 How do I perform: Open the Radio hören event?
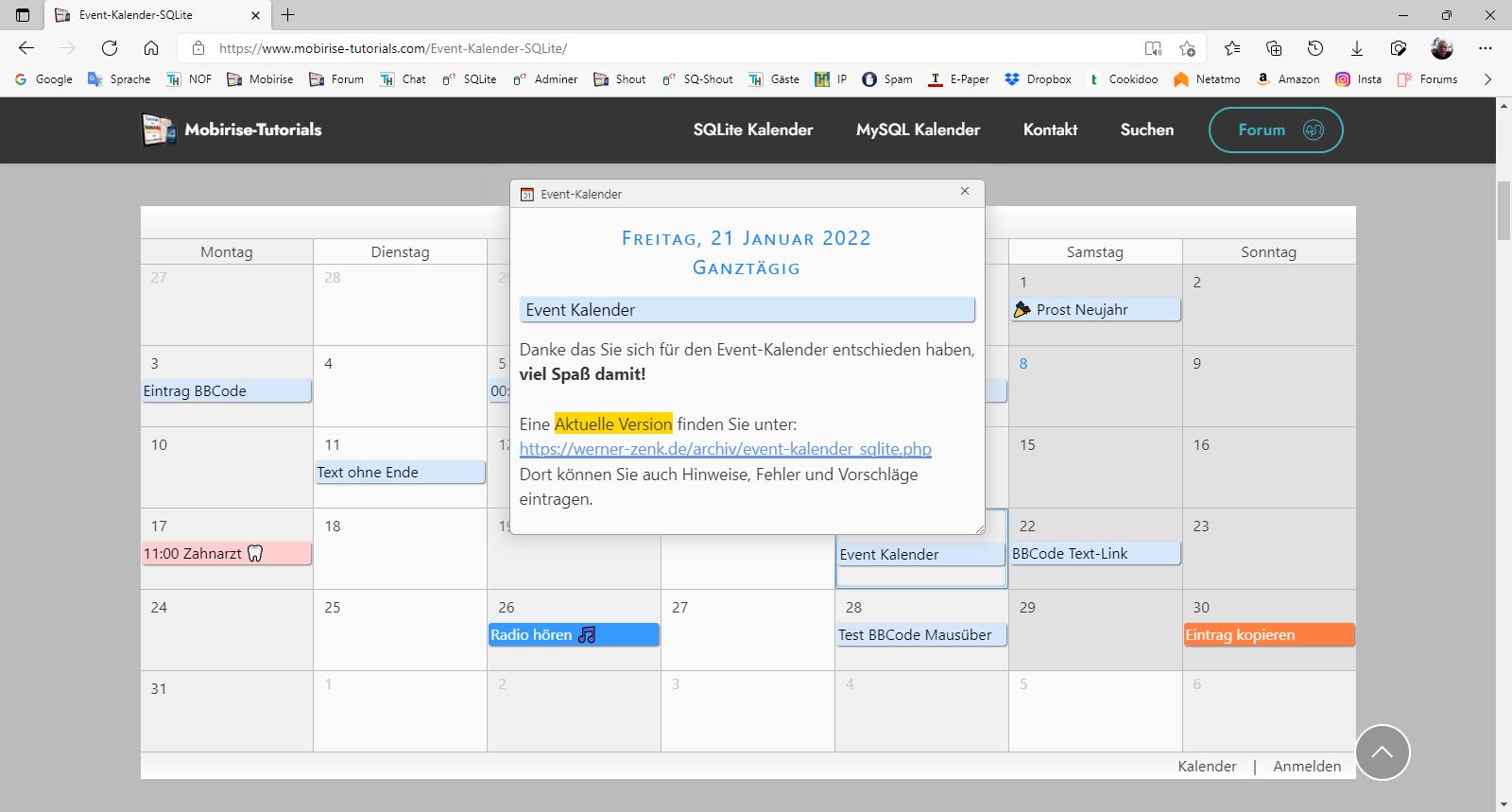point(573,635)
